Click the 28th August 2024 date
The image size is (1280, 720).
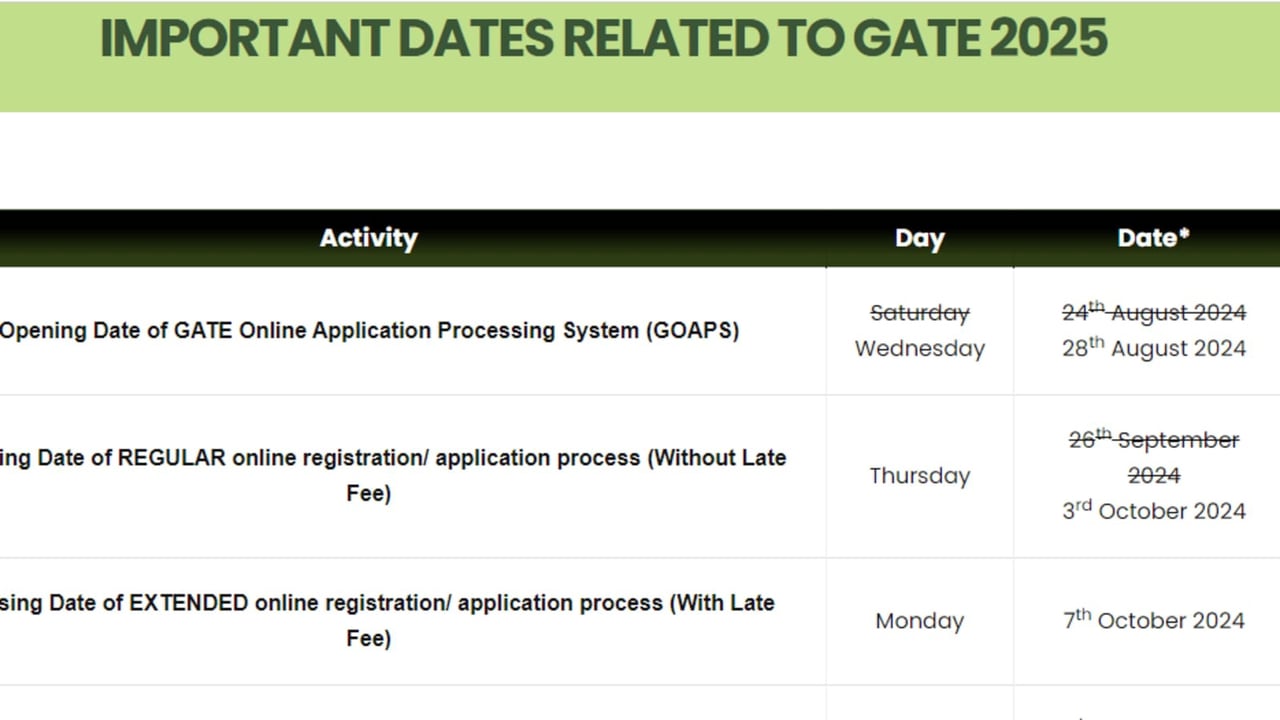(1153, 348)
